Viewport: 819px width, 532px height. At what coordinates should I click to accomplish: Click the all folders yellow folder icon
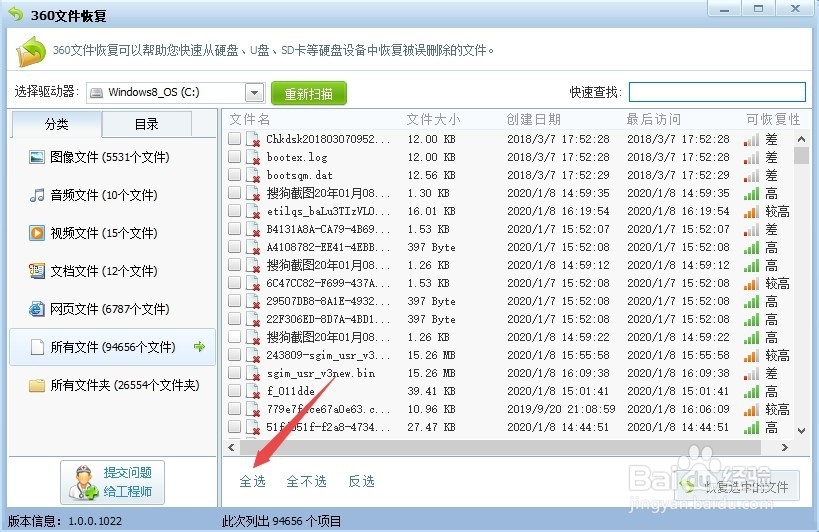coord(37,385)
